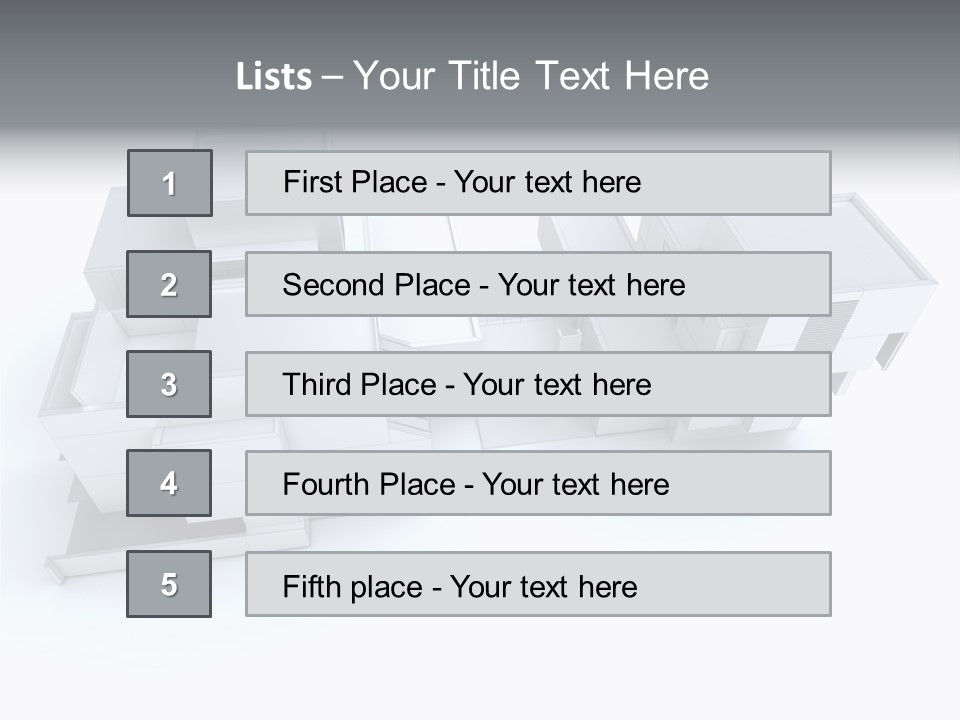Select the Fifth place text box
The width and height of the screenshot is (960, 720).
[x=538, y=584]
